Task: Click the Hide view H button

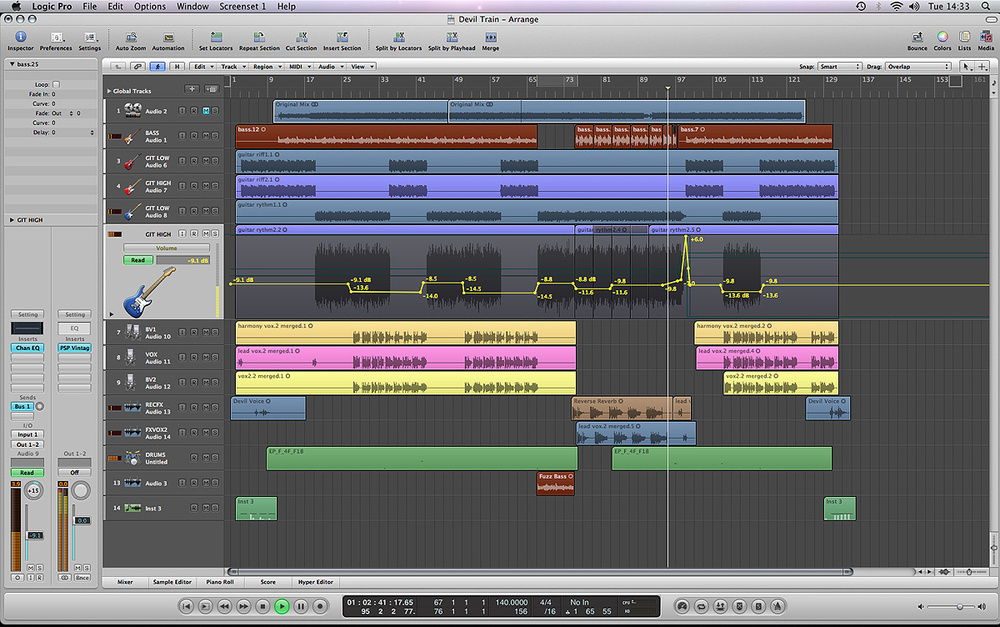Action: point(177,66)
